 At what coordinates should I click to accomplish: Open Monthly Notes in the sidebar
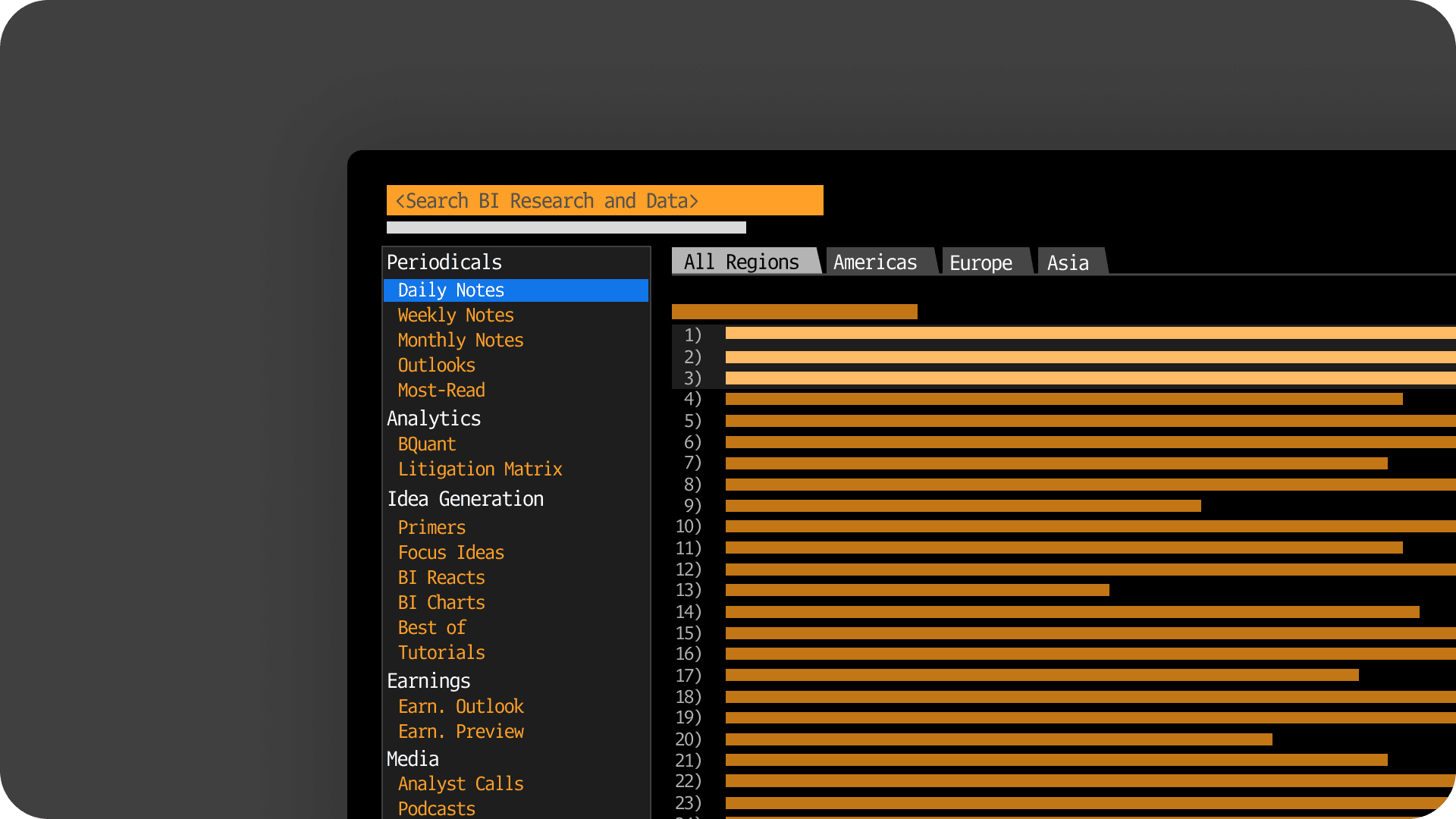click(460, 340)
